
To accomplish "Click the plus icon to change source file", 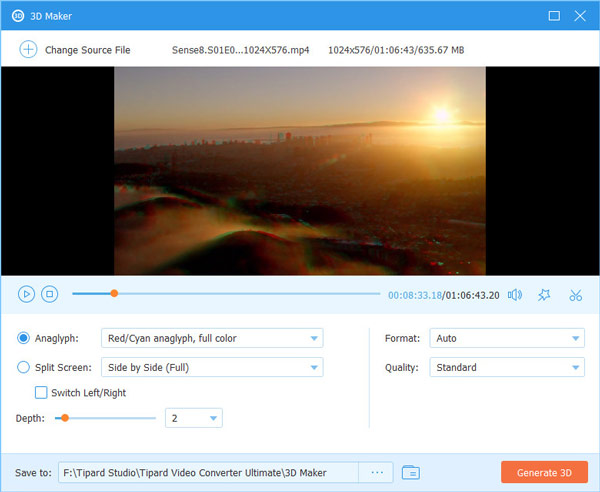I will point(28,50).
